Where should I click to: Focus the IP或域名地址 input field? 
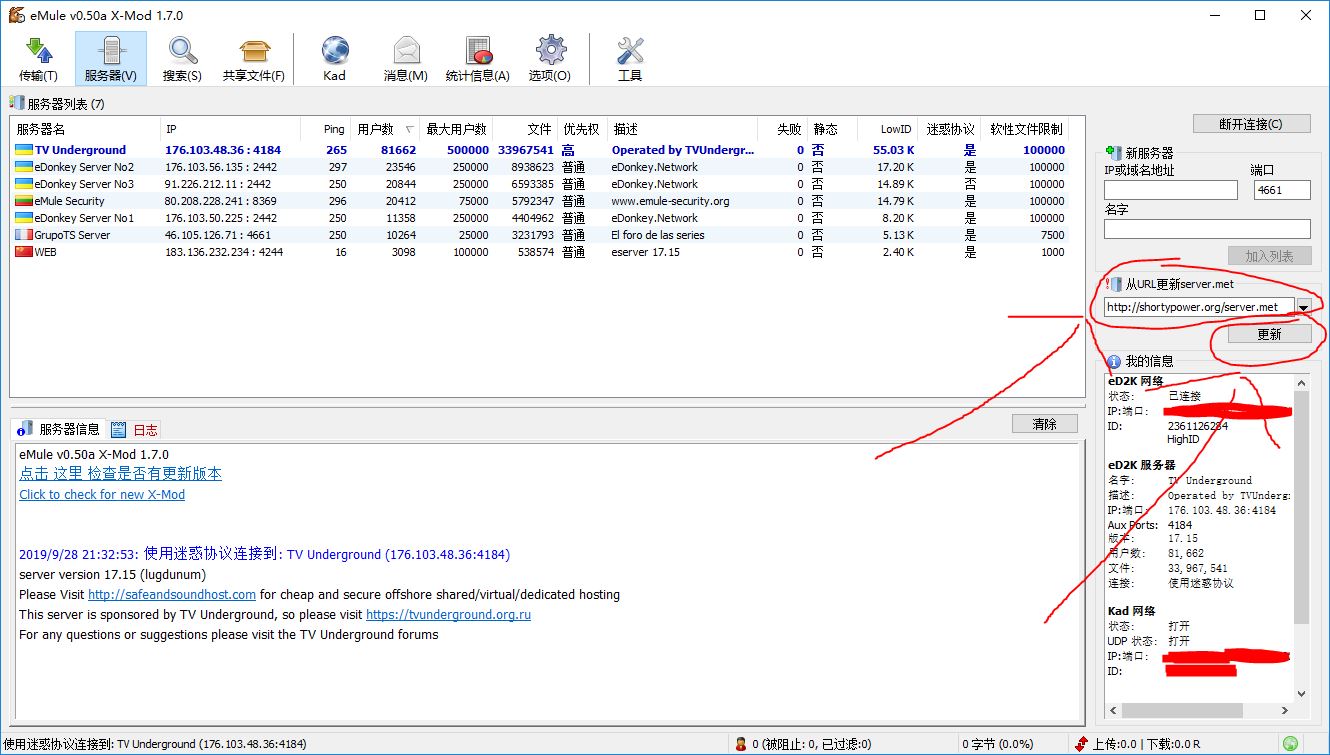coord(1171,190)
